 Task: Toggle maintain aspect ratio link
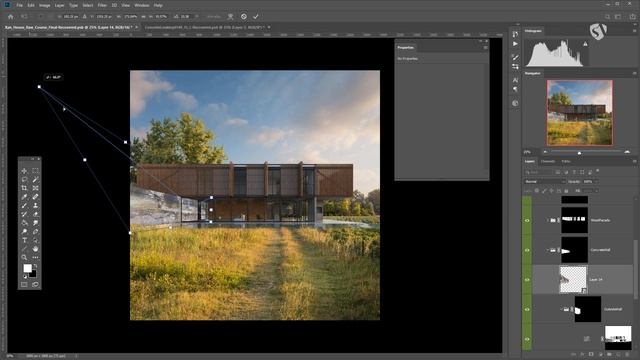(143, 17)
